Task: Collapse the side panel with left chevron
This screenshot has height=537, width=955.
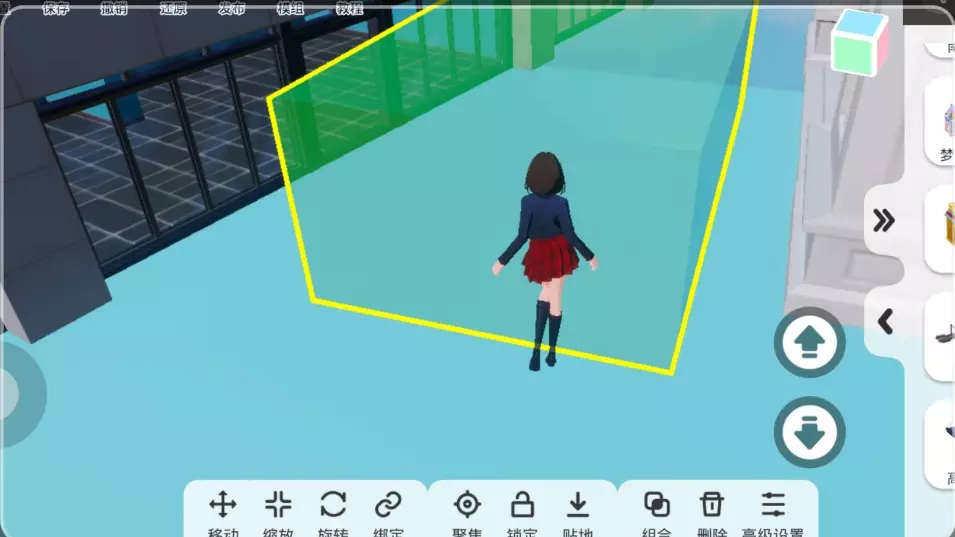Action: tap(884, 321)
